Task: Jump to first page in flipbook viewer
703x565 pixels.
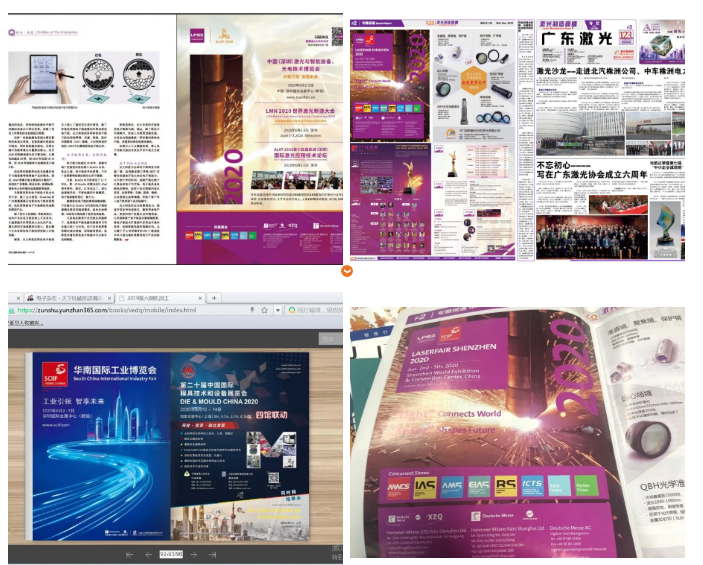Action: point(130,555)
